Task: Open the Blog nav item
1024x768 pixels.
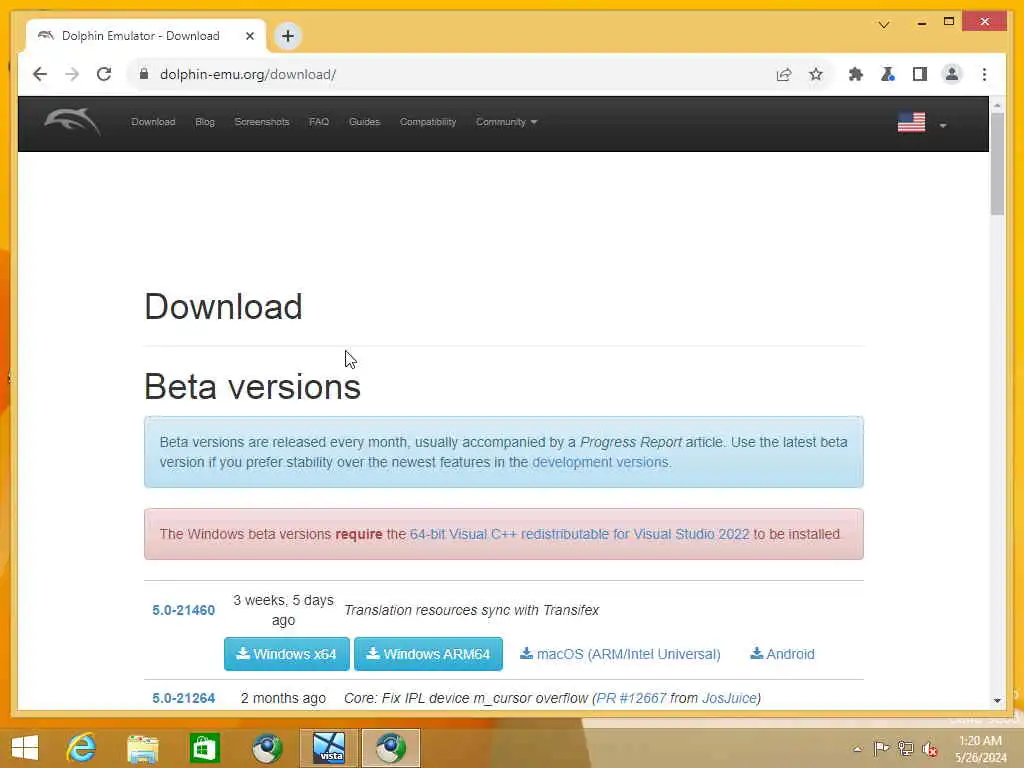Action: click(x=204, y=122)
